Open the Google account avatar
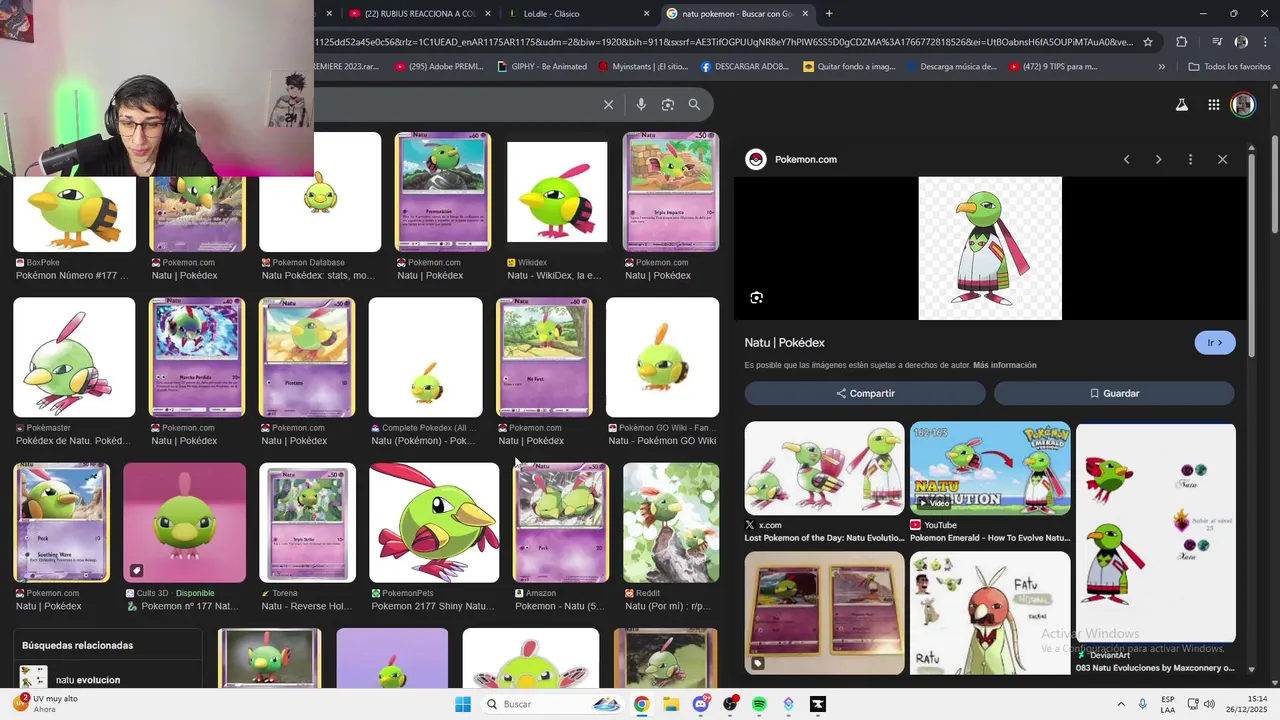The image size is (1280, 720). [x=1243, y=105]
